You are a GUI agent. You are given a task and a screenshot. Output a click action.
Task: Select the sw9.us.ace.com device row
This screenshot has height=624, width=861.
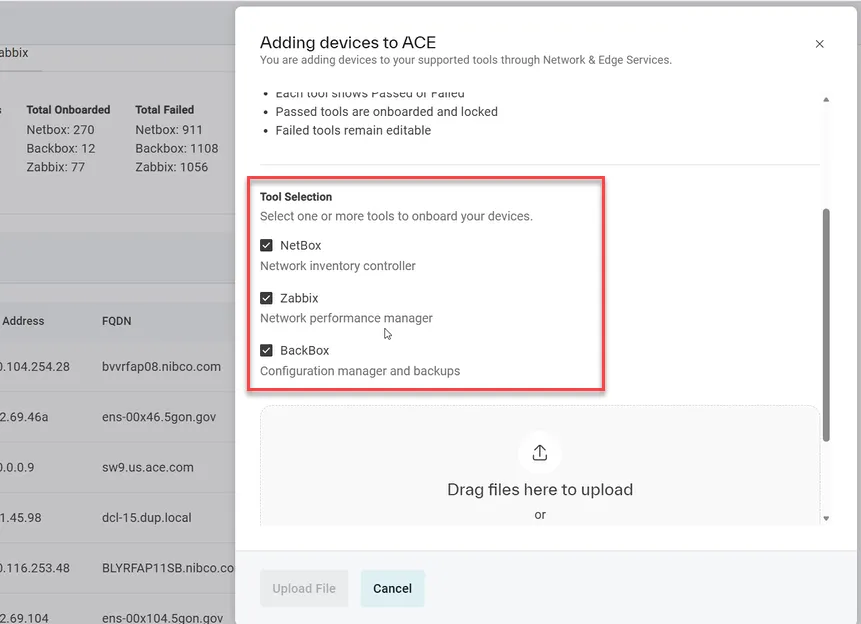[x=118, y=467]
